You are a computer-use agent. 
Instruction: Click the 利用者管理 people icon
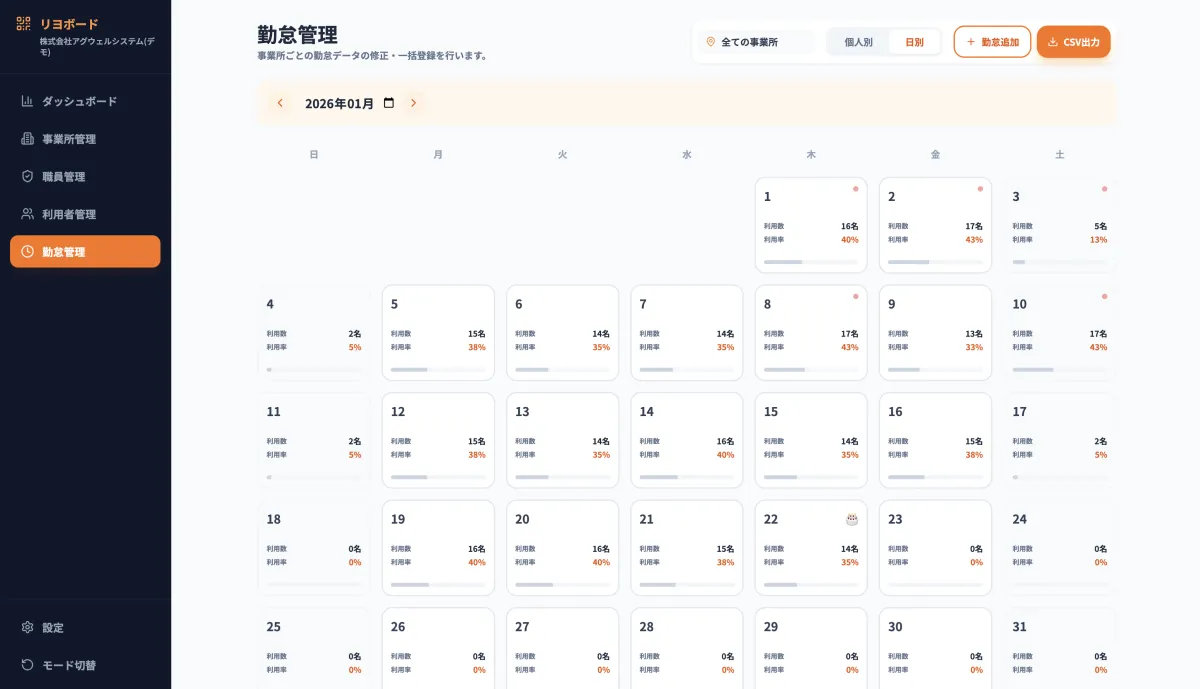coord(28,214)
